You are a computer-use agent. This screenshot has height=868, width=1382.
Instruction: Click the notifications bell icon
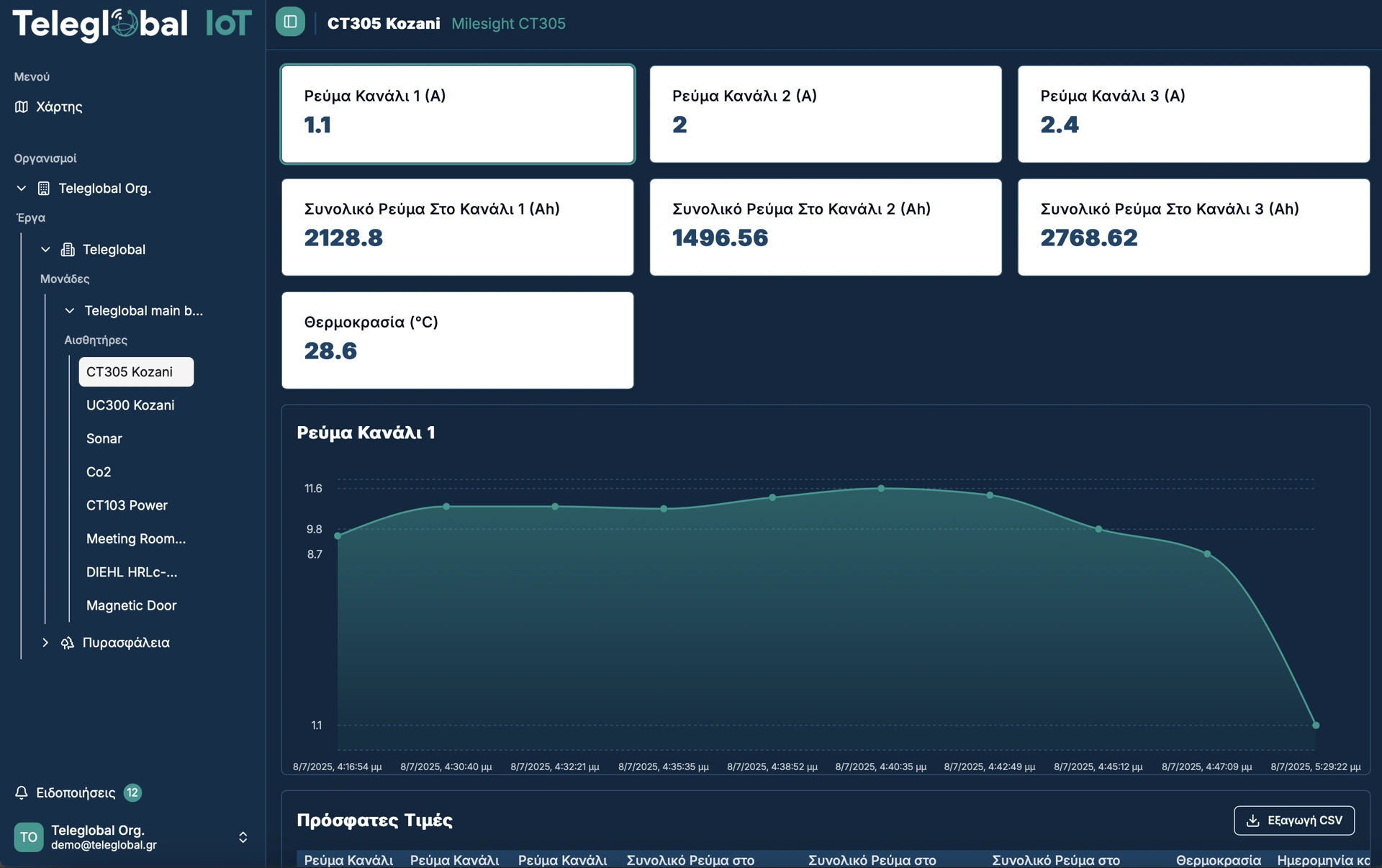point(22,792)
